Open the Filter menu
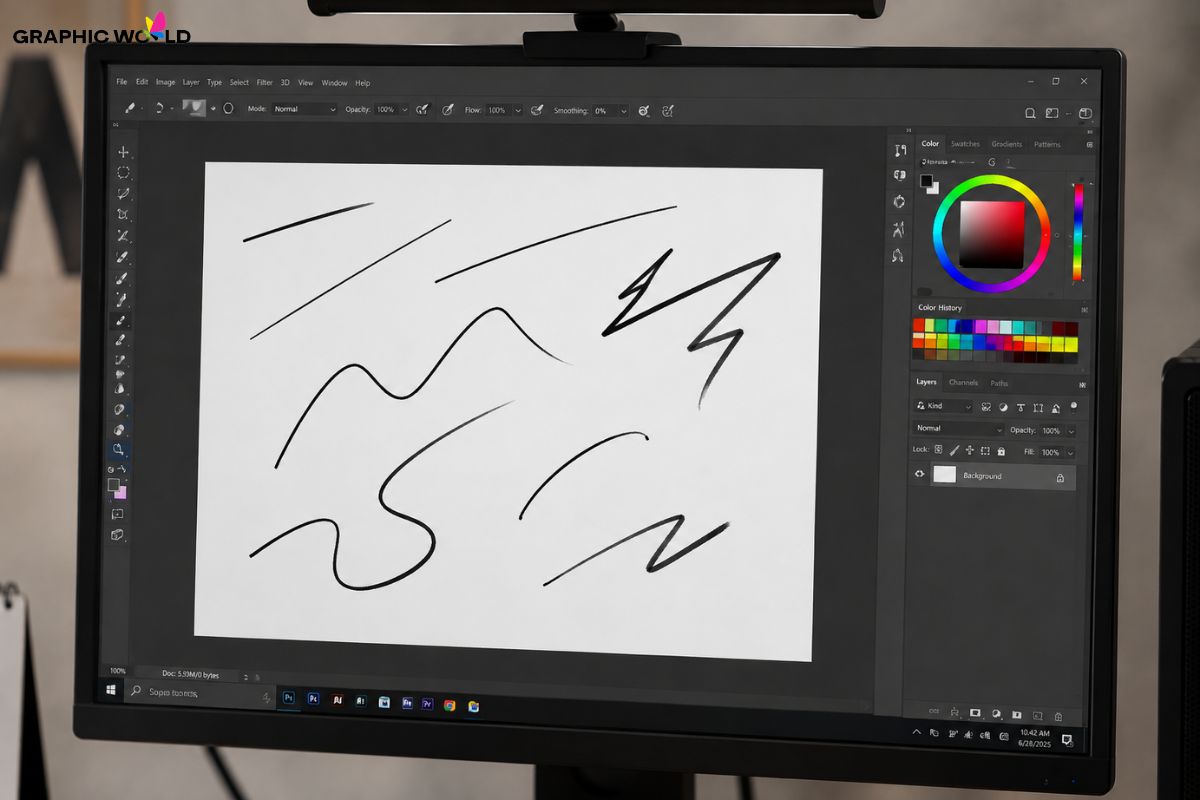The height and width of the screenshot is (800, 1200). coord(265,83)
